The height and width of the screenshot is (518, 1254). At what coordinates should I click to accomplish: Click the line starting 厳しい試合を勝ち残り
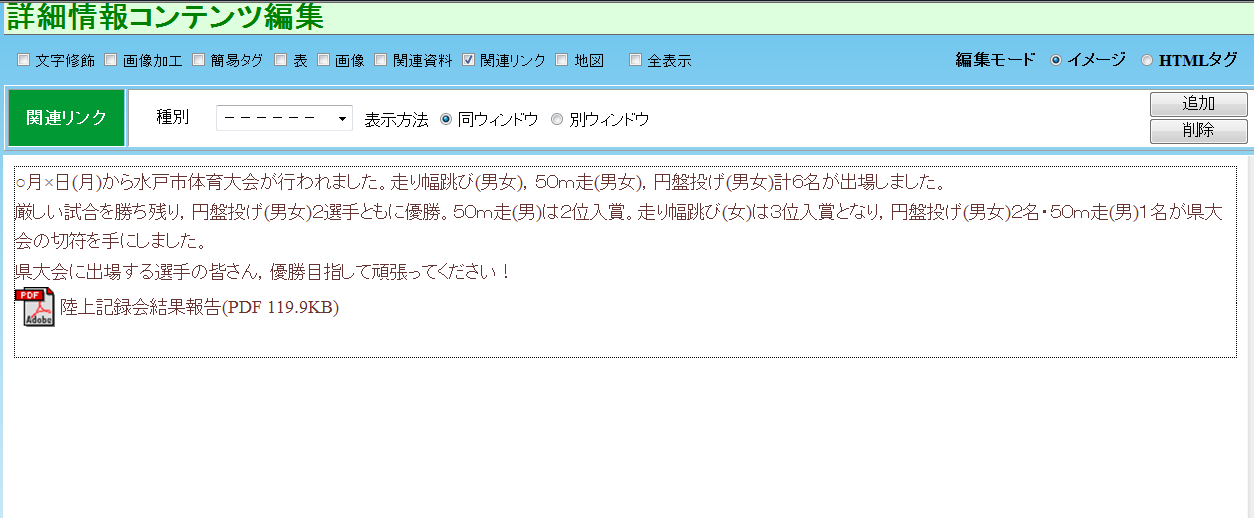620,226
